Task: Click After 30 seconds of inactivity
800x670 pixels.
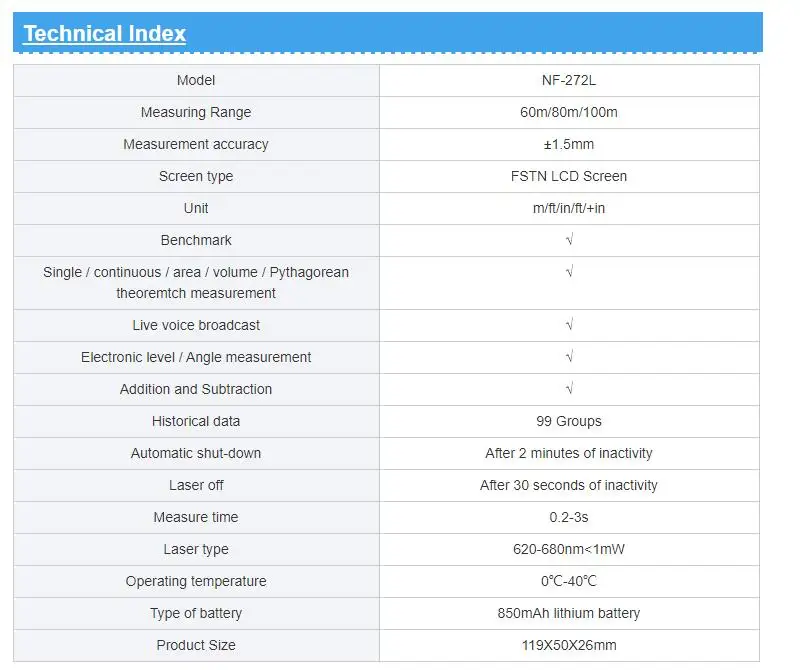Action: (569, 485)
